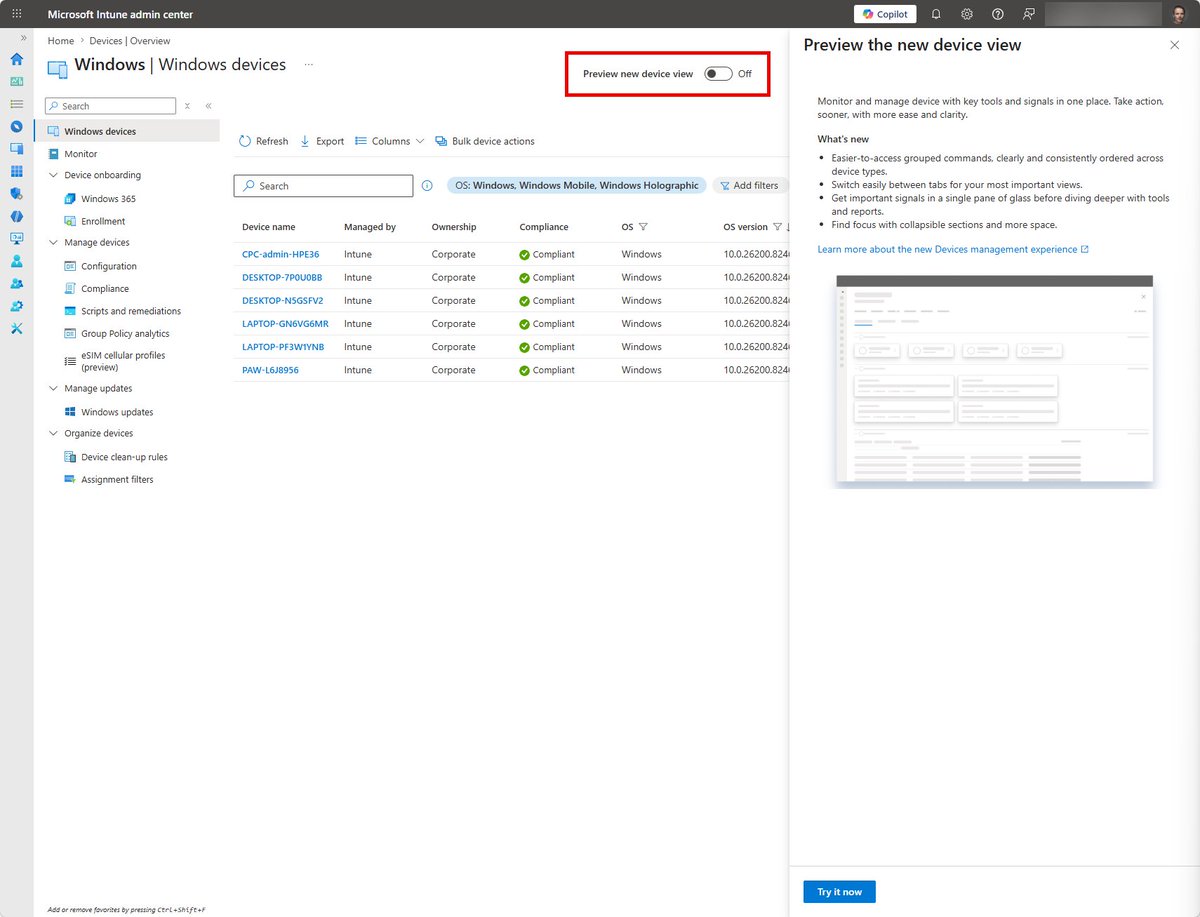Open the help question mark icon
The image size is (1200, 917).
998,14
